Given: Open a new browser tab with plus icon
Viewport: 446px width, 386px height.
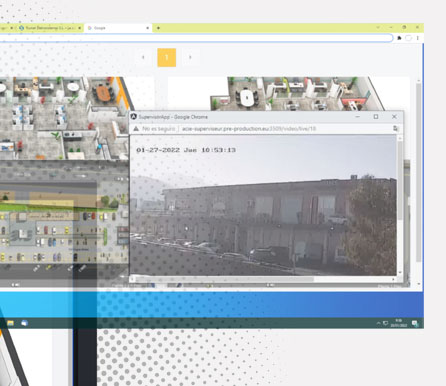Looking at the screenshot, I should pos(158,28).
